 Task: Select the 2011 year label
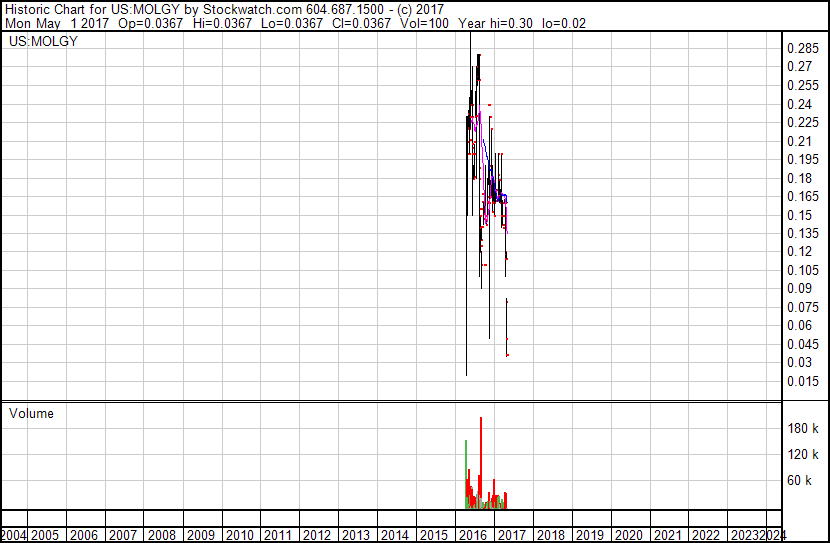point(278,536)
